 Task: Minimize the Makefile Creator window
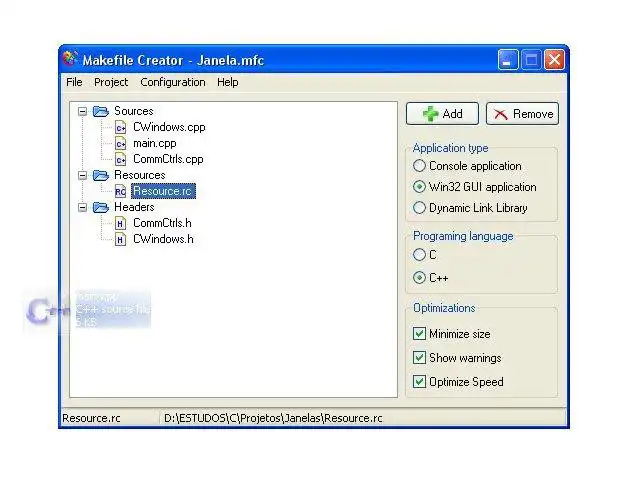click(508, 60)
